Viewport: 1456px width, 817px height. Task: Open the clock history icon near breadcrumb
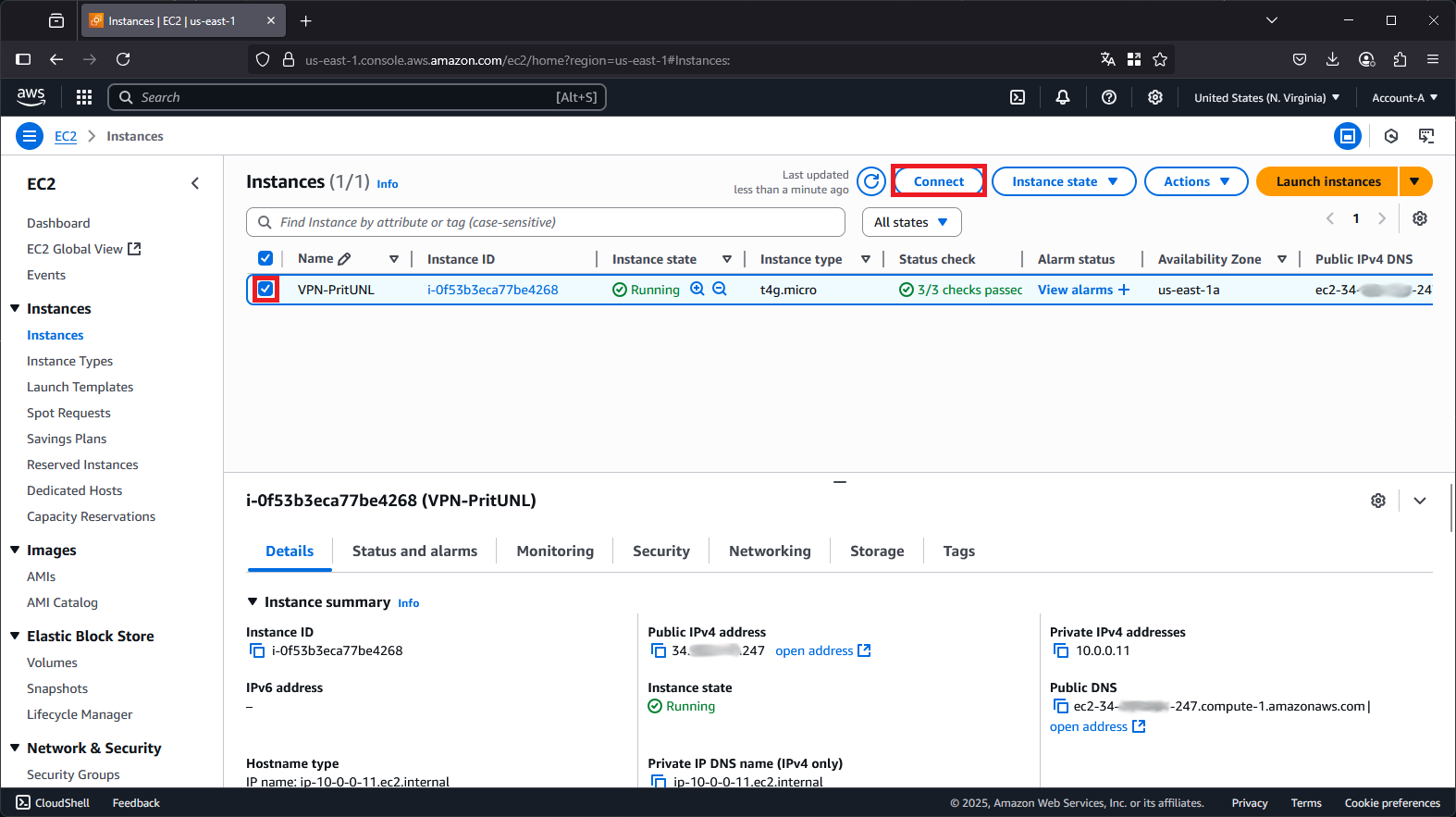click(x=1391, y=136)
